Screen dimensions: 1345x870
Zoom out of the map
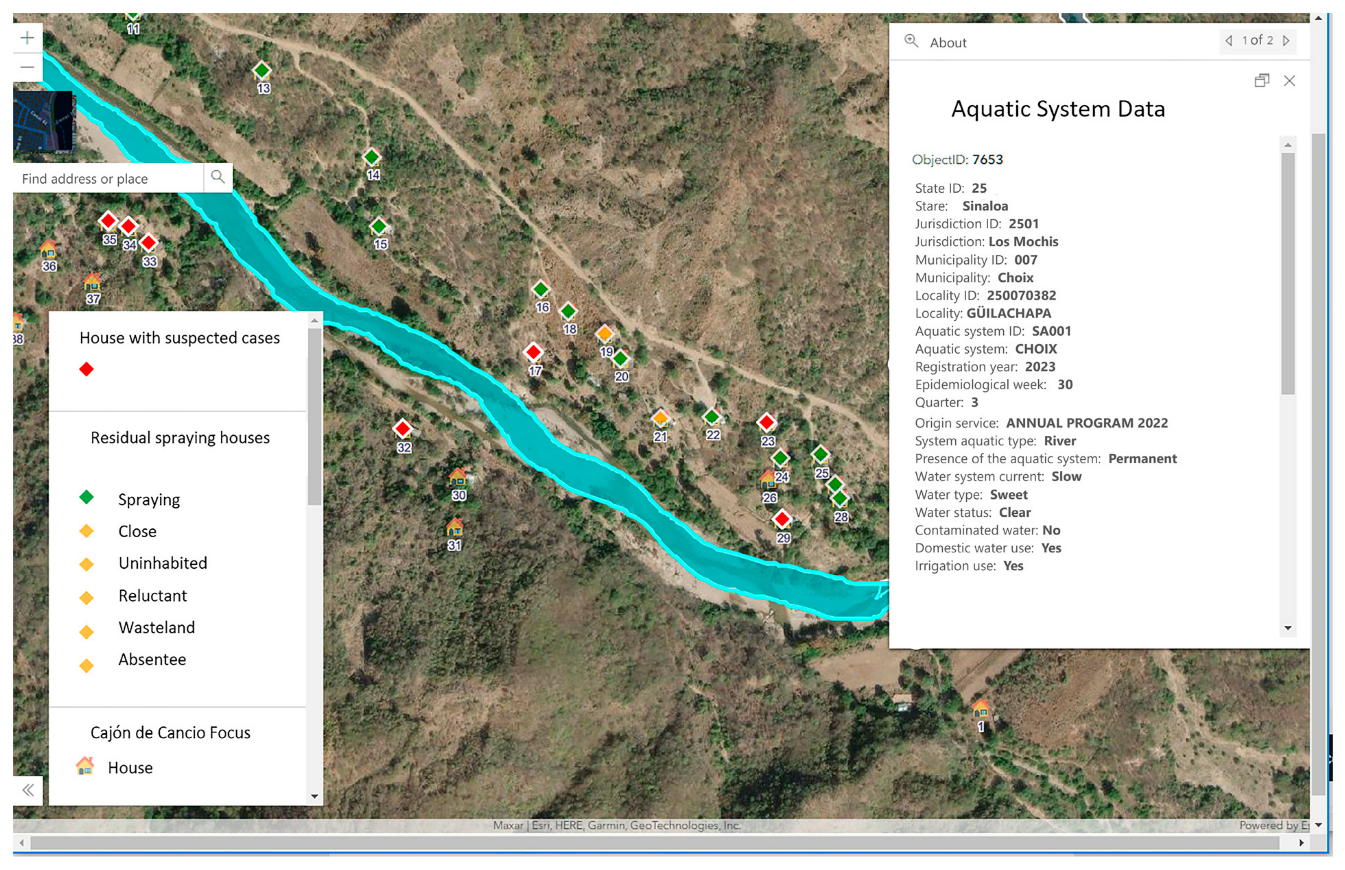(27, 68)
